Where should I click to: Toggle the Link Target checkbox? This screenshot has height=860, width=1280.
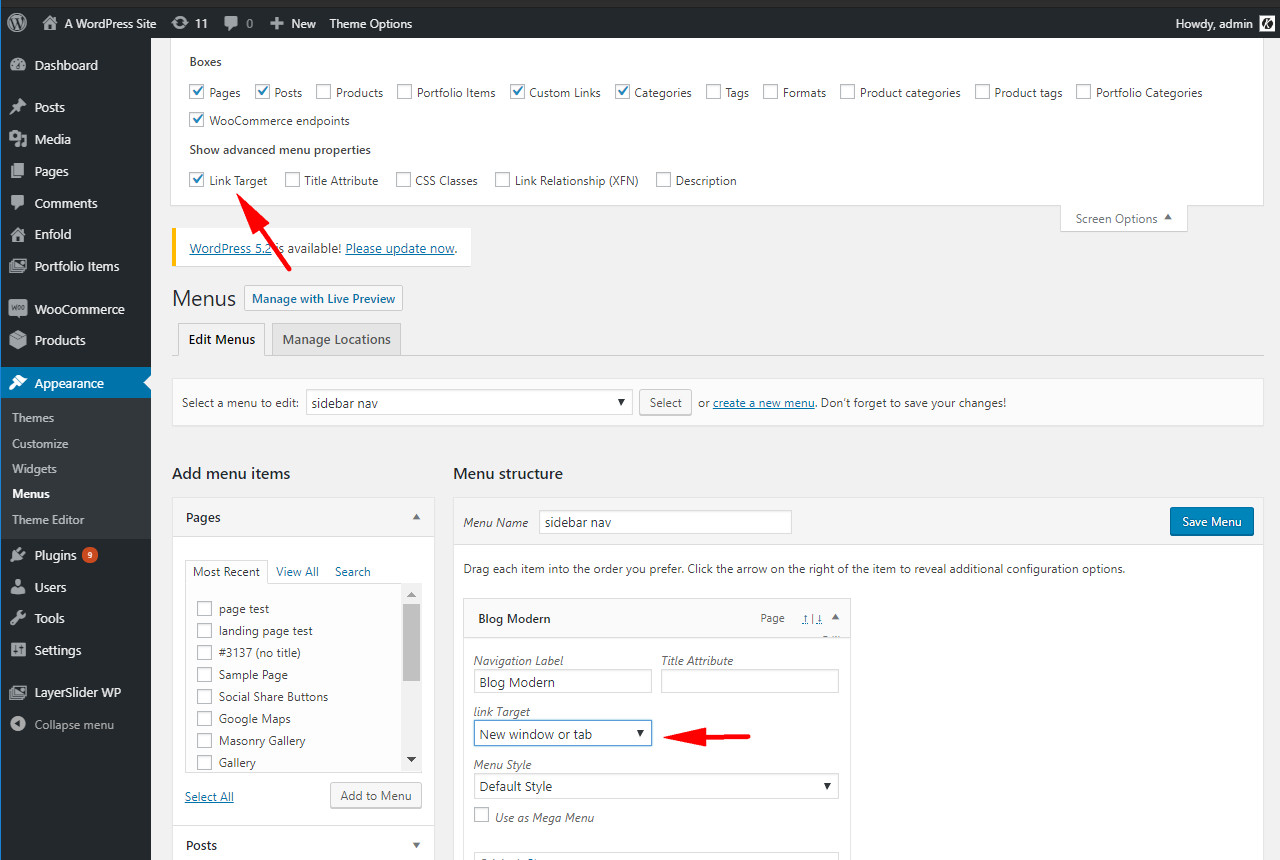pos(197,180)
